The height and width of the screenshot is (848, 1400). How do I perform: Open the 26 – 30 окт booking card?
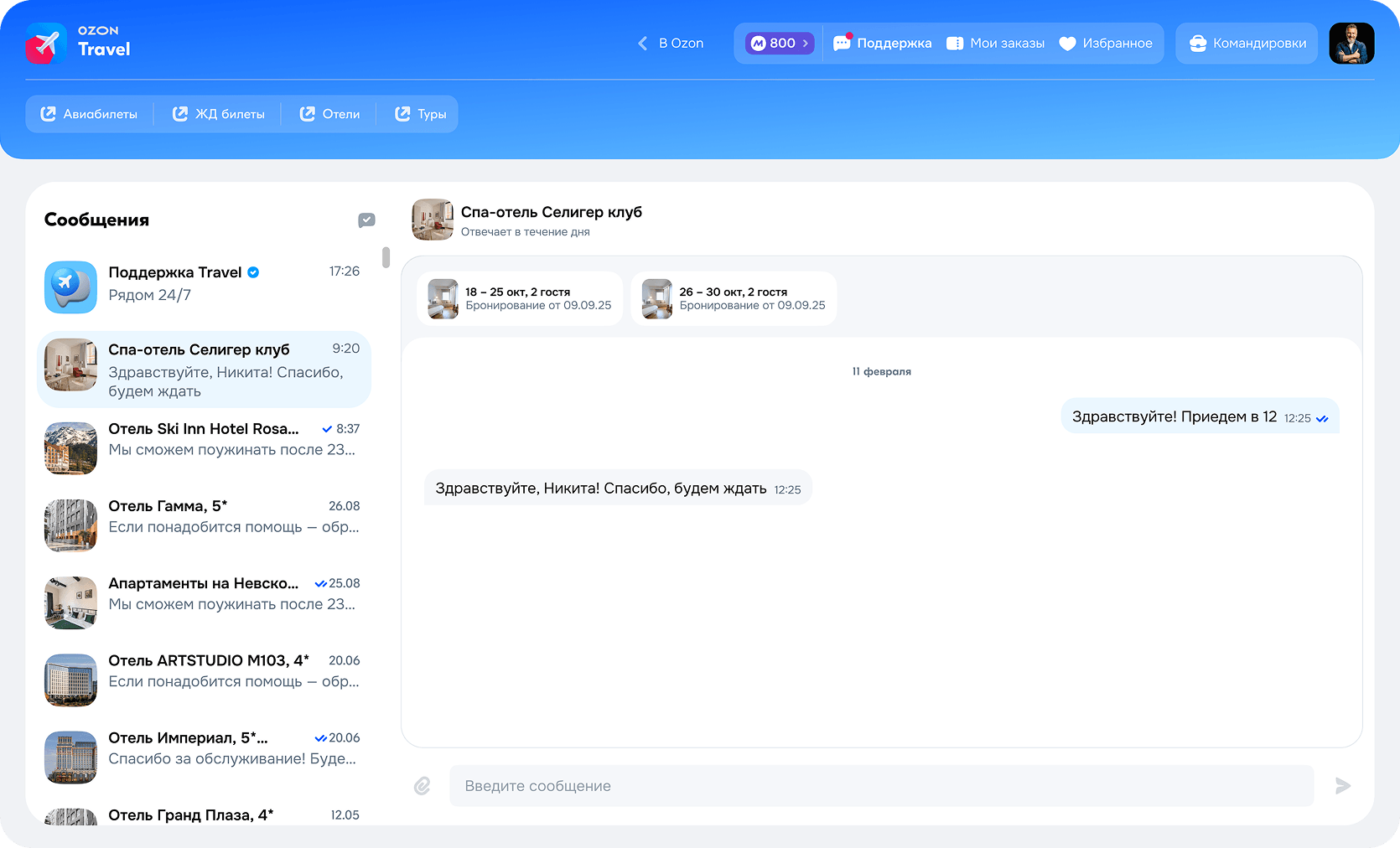pos(734,299)
